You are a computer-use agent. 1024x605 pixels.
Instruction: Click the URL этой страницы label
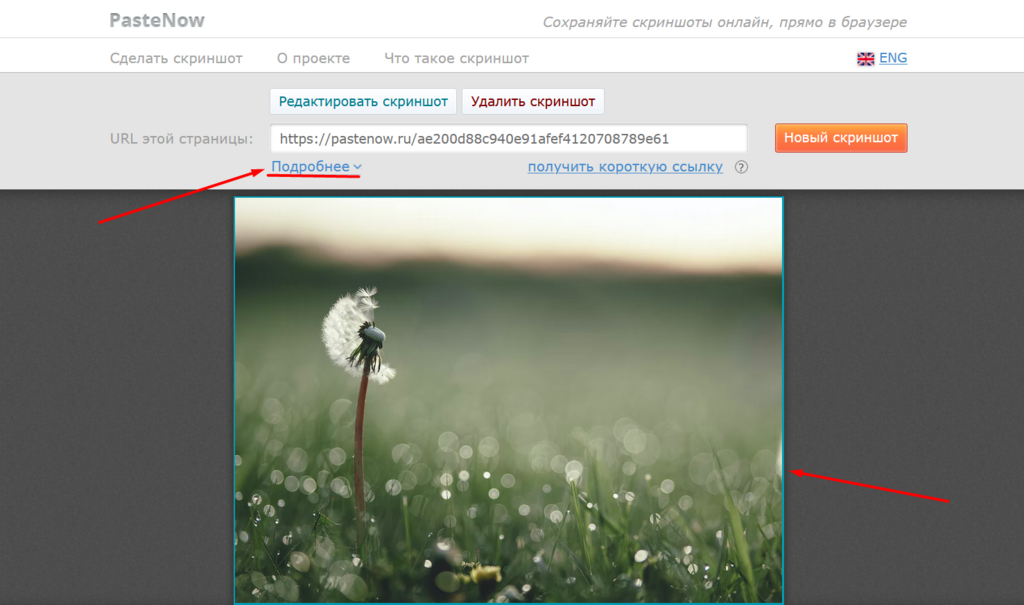click(181, 138)
